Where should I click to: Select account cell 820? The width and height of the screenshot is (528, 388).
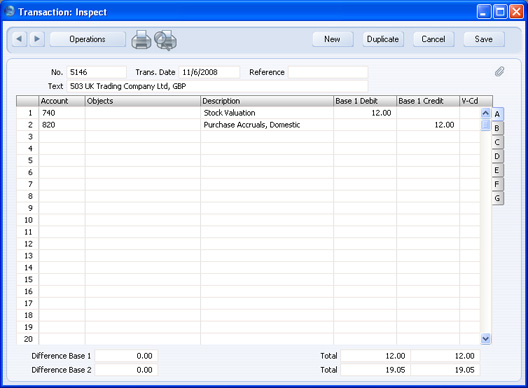[62, 125]
